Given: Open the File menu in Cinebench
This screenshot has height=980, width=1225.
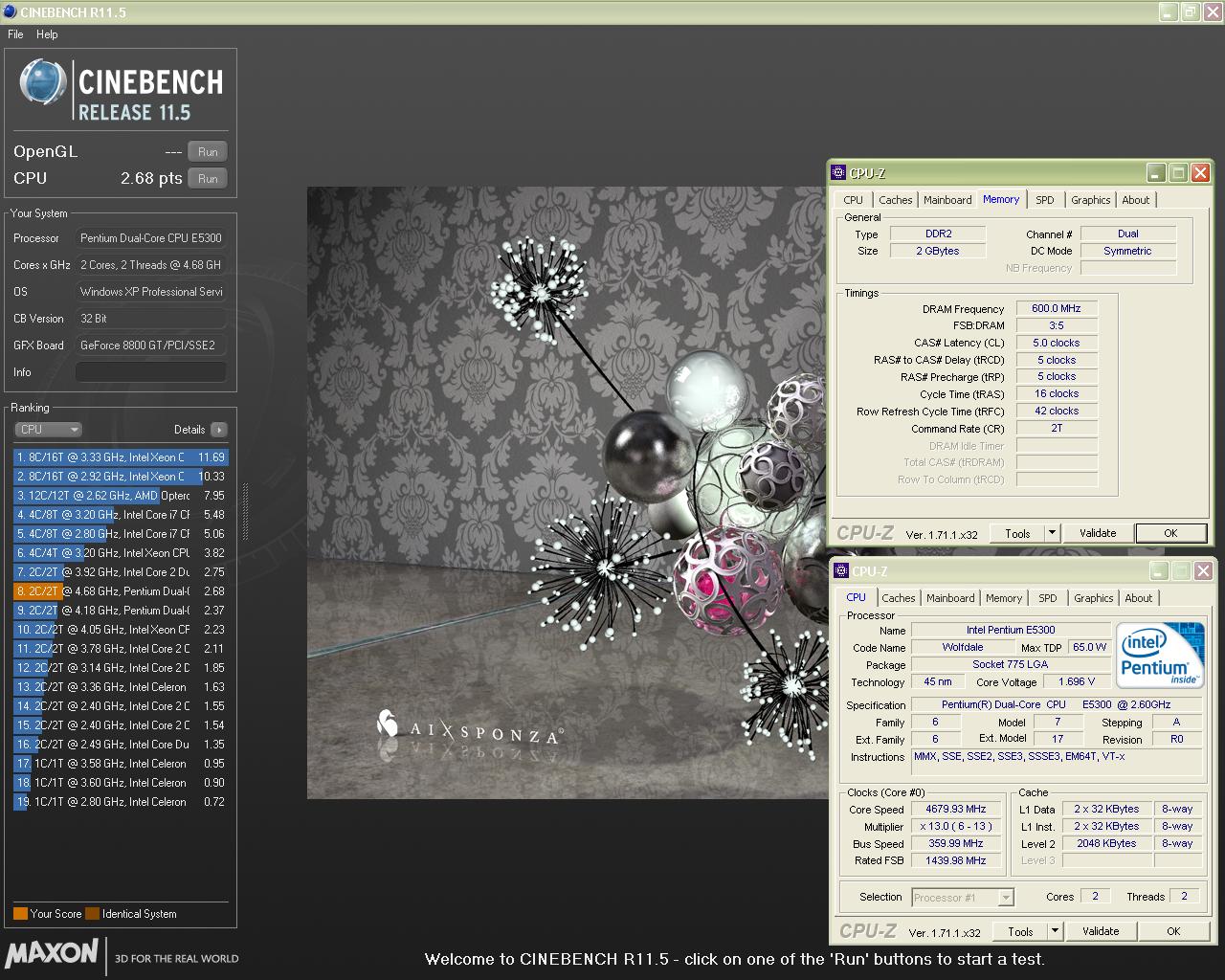Looking at the screenshot, I should point(15,34).
